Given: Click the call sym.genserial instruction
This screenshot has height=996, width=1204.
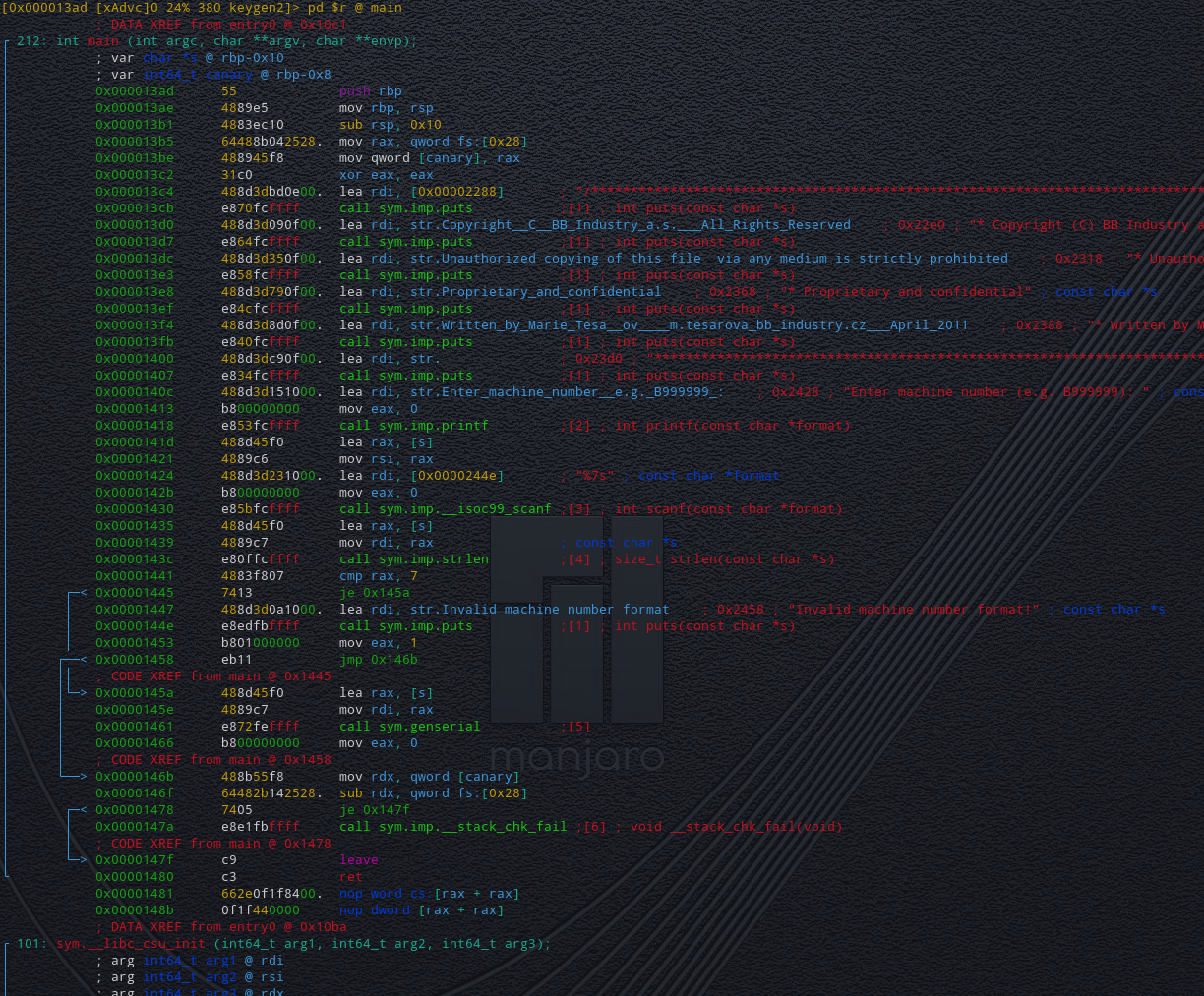Looking at the screenshot, I should pos(410,727).
